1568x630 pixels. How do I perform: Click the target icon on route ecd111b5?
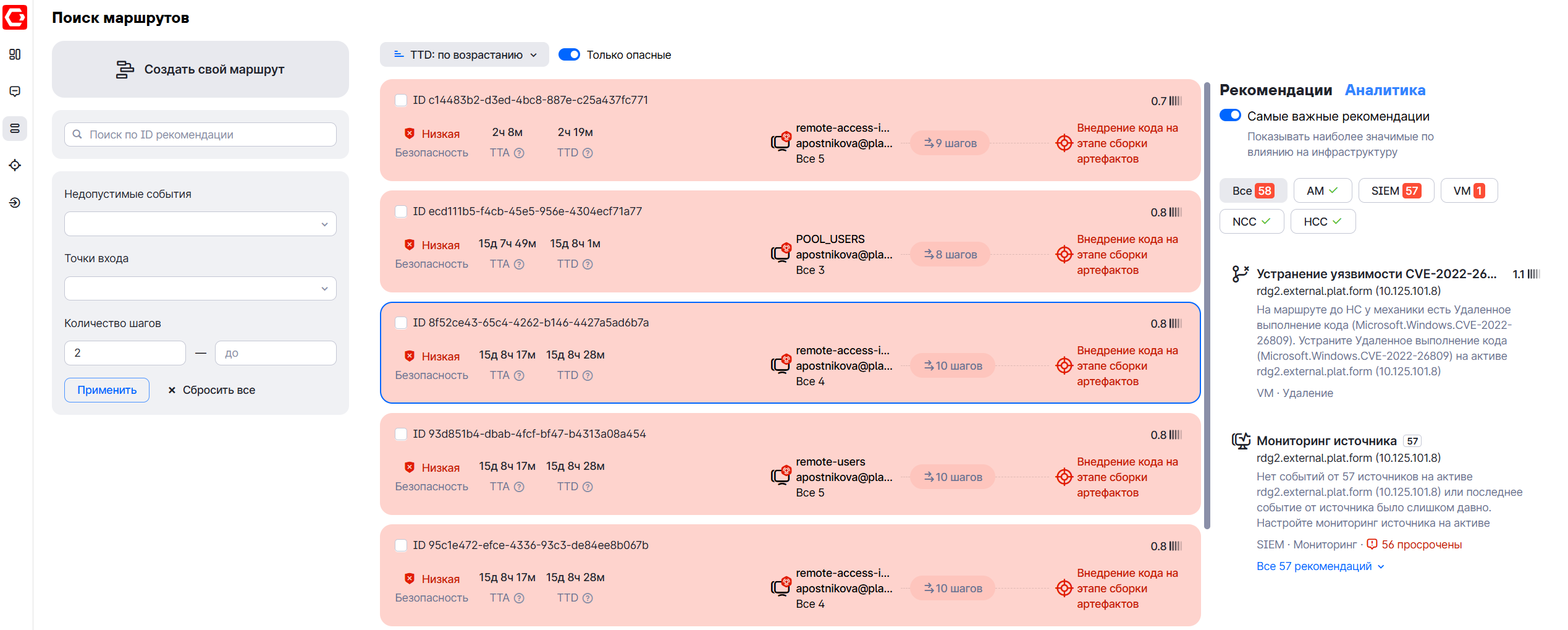(1064, 254)
